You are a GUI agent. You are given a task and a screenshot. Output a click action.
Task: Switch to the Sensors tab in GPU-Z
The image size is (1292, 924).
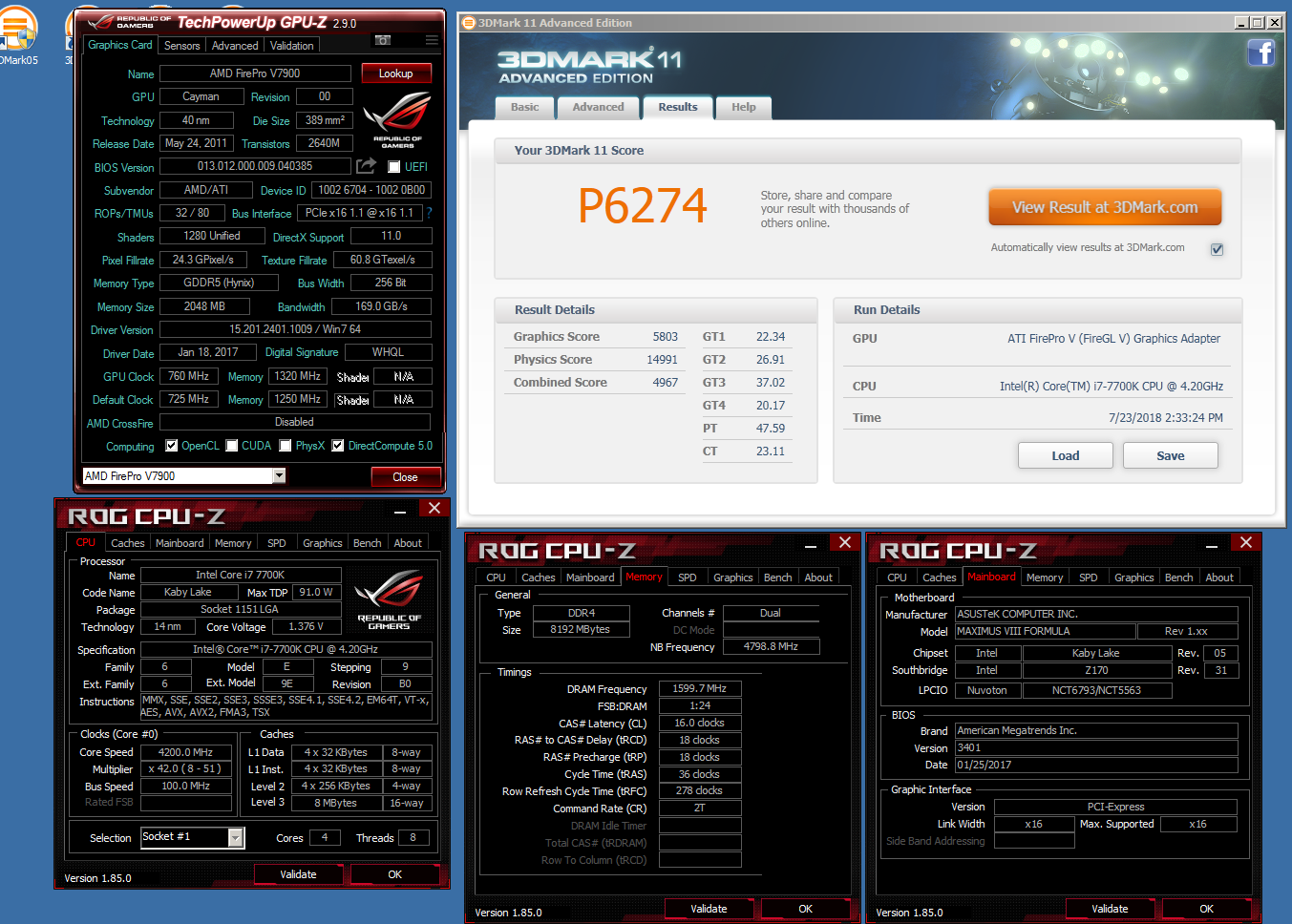tap(181, 46)
